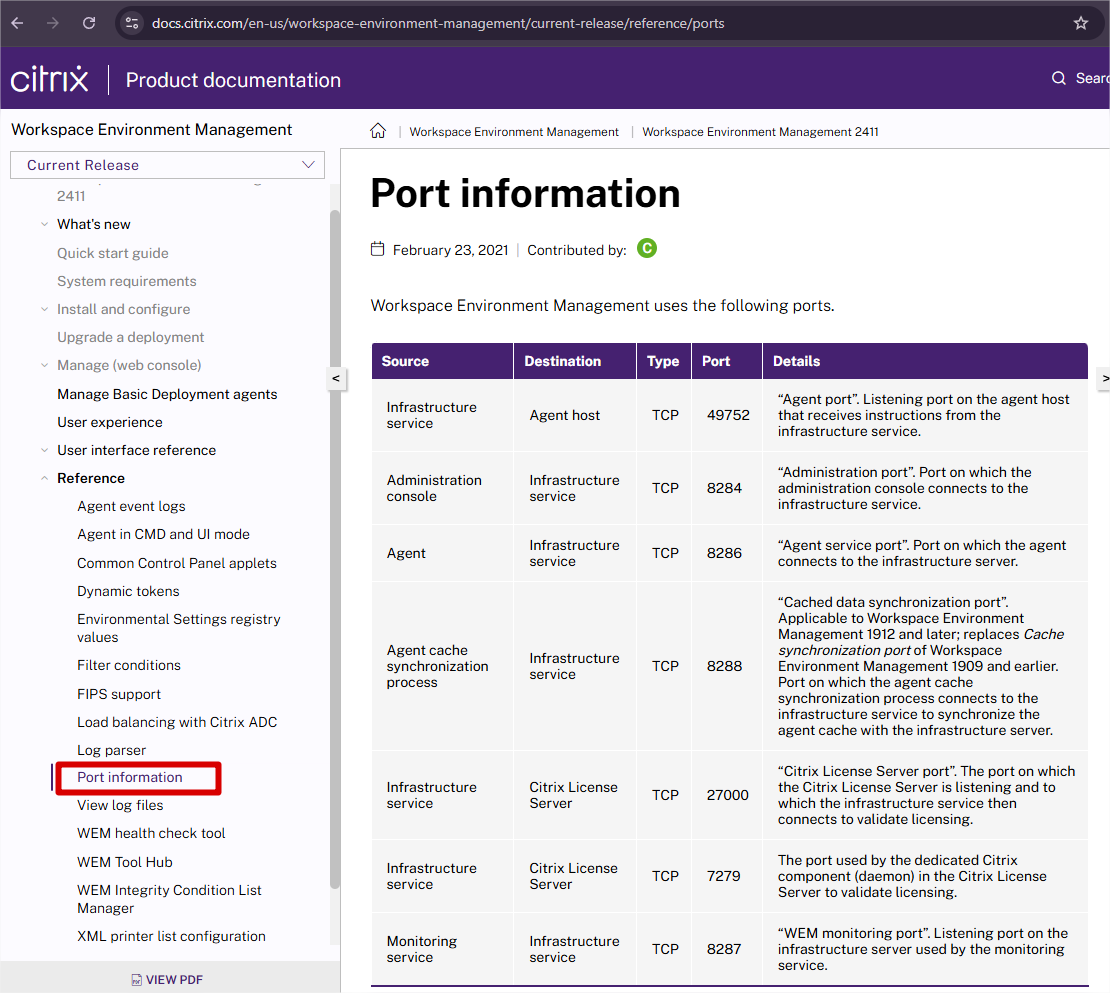Click the Workspace Environment Management breadcrumb
Image resolution: width=1110 pixels, height=993 pixels.
514,132
